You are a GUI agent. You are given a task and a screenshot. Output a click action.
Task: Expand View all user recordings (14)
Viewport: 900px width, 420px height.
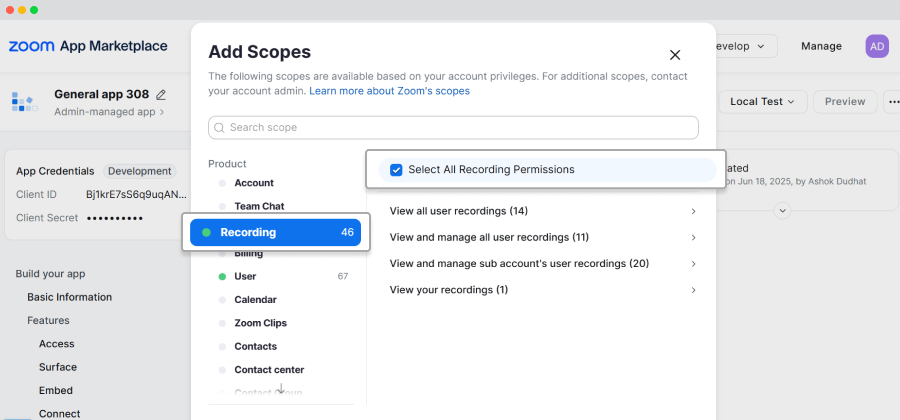(541, 211)
